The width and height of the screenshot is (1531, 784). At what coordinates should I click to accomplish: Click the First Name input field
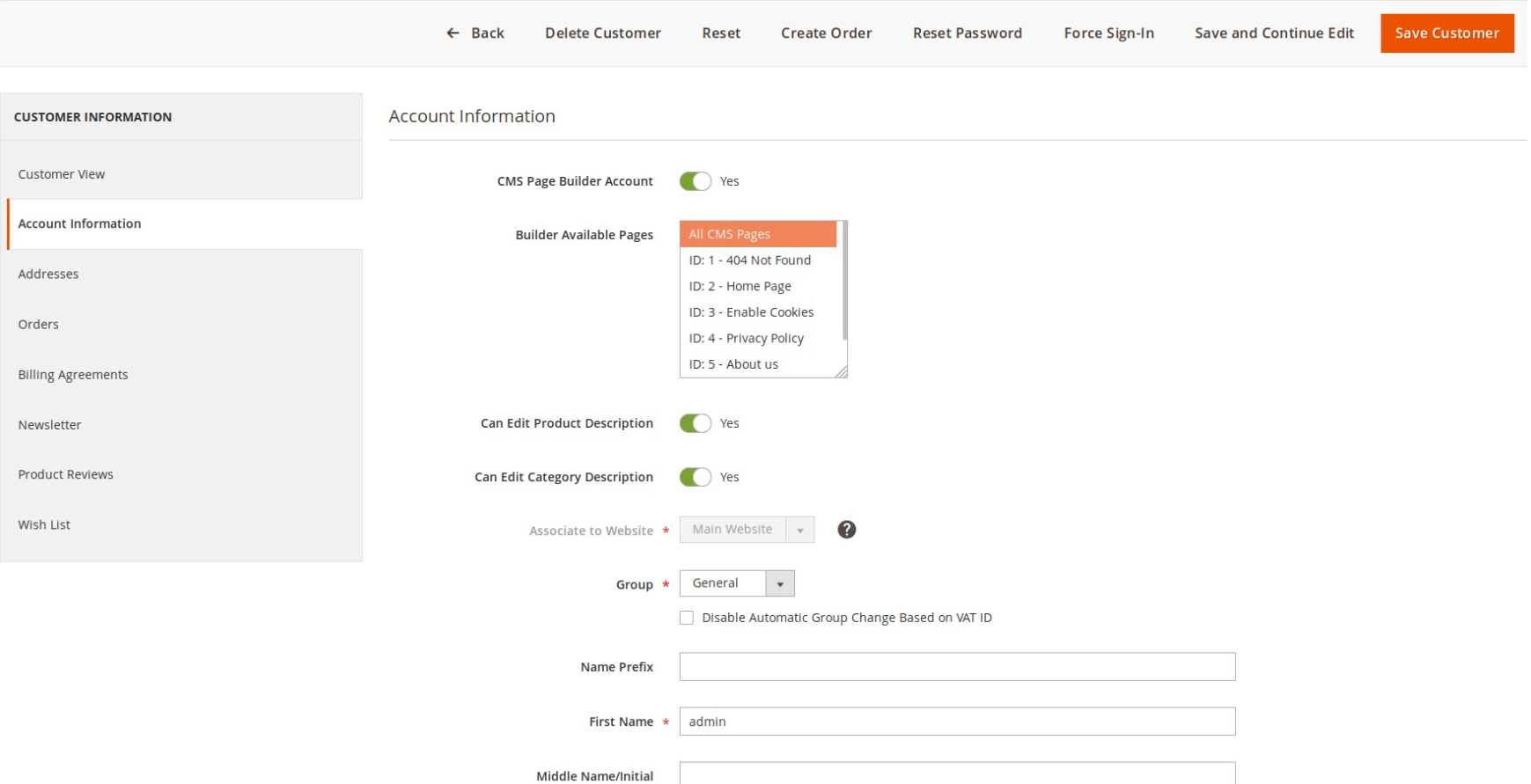coord(957,722)
